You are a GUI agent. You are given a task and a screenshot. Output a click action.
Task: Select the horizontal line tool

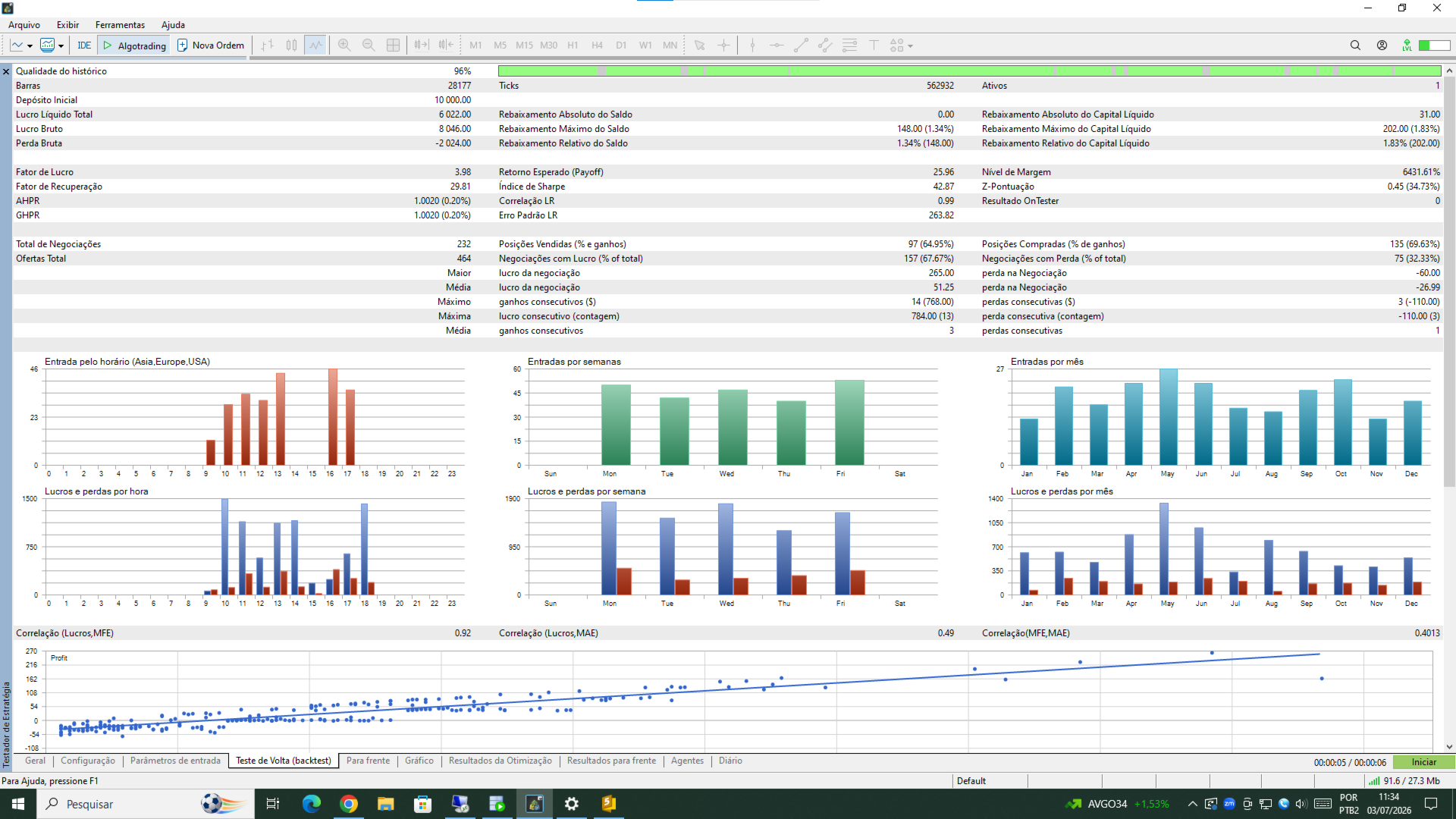click(x=777, y=45)
